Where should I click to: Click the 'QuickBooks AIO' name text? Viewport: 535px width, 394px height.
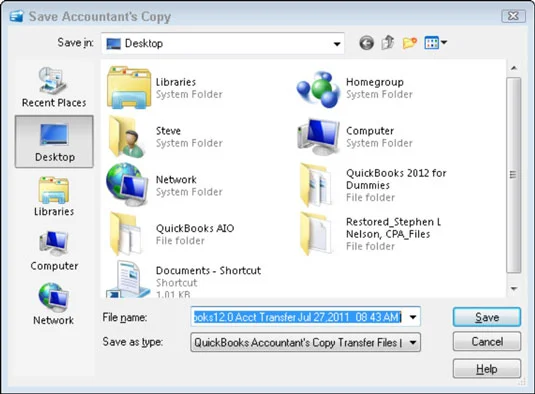point(195,228)
